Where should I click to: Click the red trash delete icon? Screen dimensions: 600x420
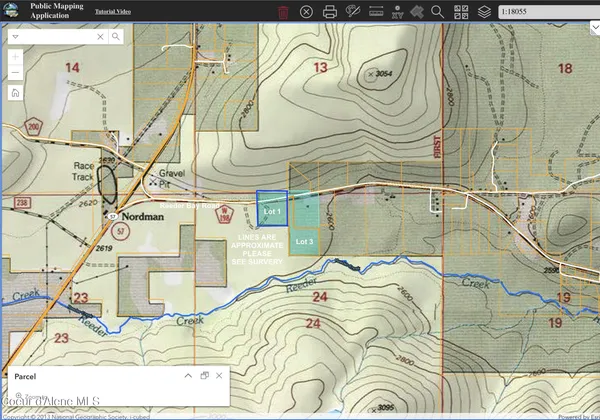tap(283, 12)
